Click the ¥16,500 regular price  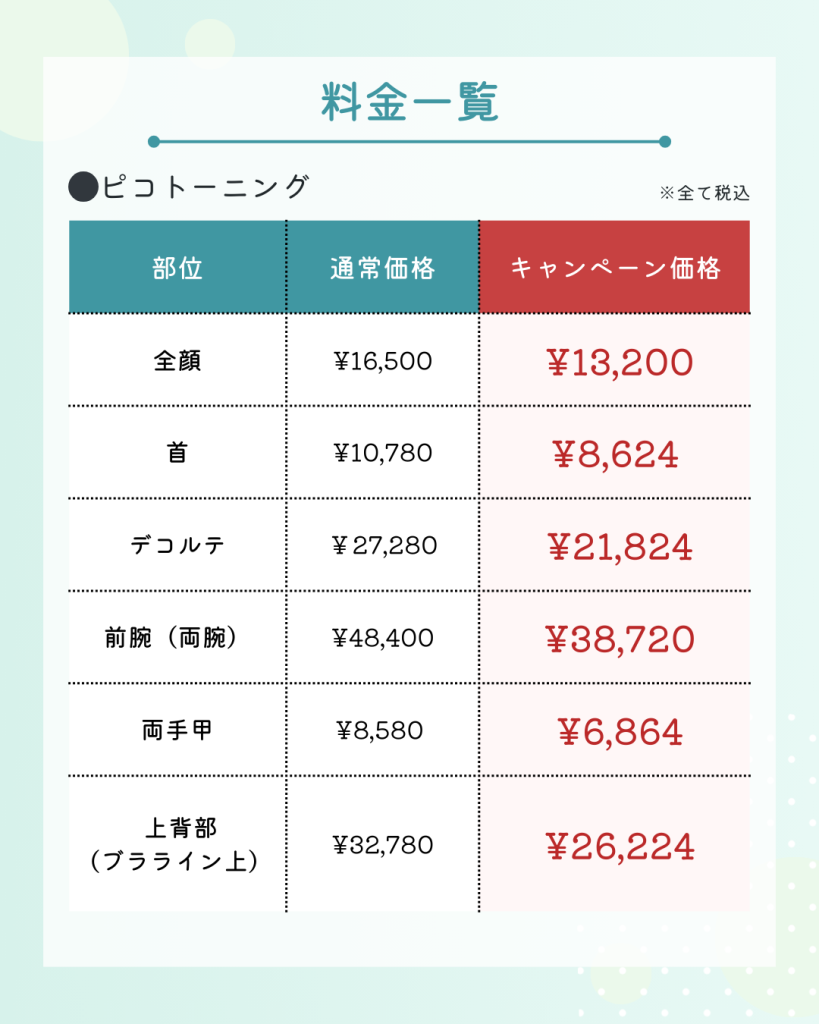383,360
